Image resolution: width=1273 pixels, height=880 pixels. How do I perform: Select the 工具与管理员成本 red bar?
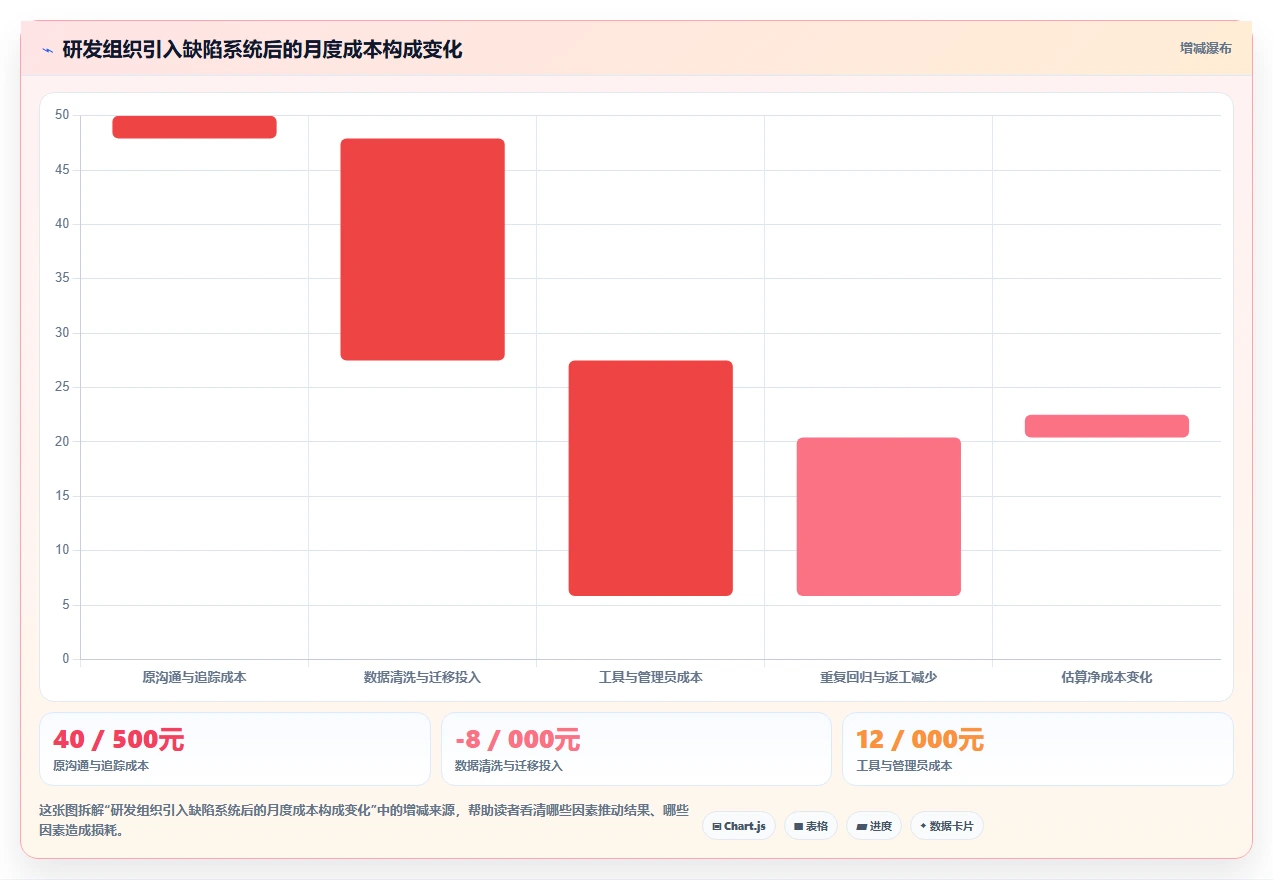(x=650, y=478)
